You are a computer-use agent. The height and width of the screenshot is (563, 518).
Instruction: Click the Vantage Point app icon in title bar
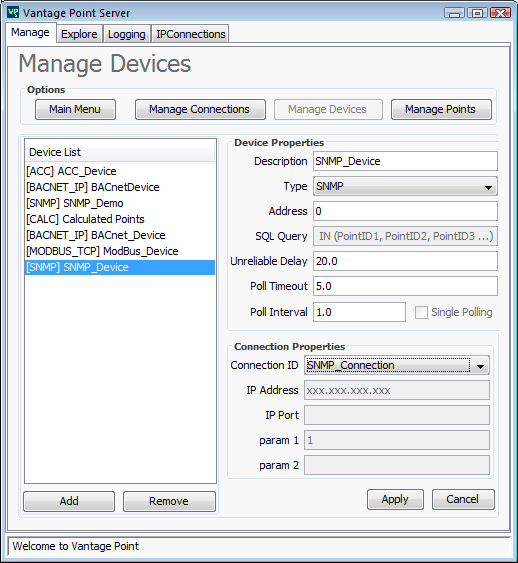tap(13, 13)
